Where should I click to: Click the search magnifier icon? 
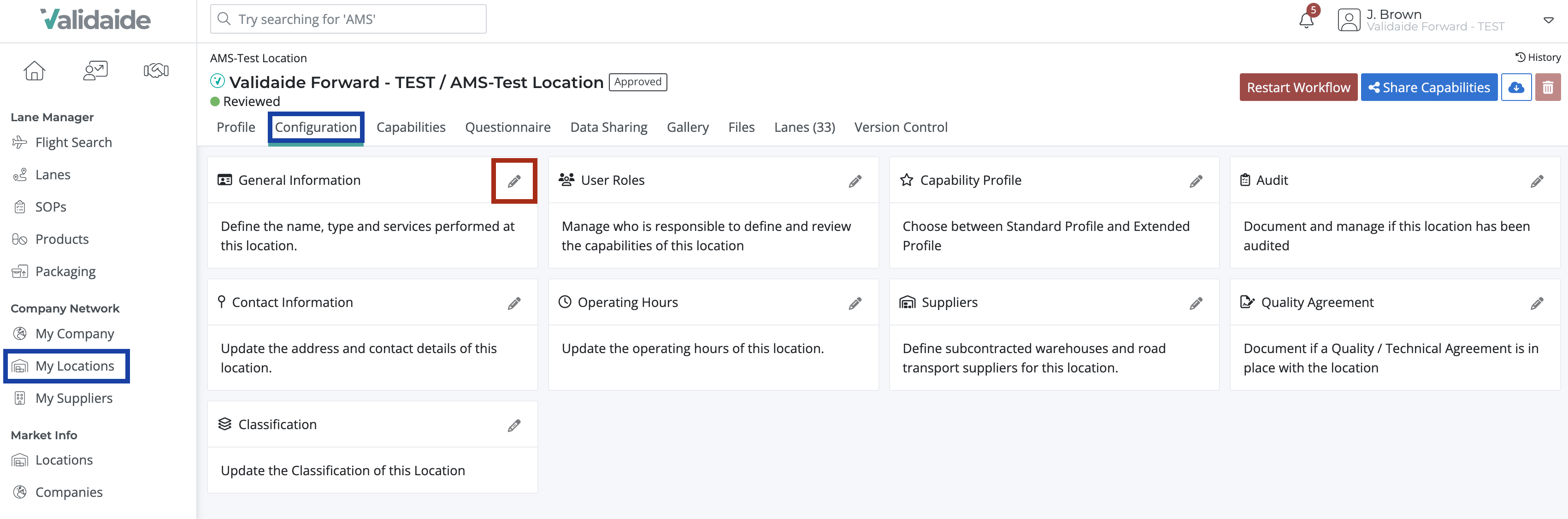pos(224,19)
